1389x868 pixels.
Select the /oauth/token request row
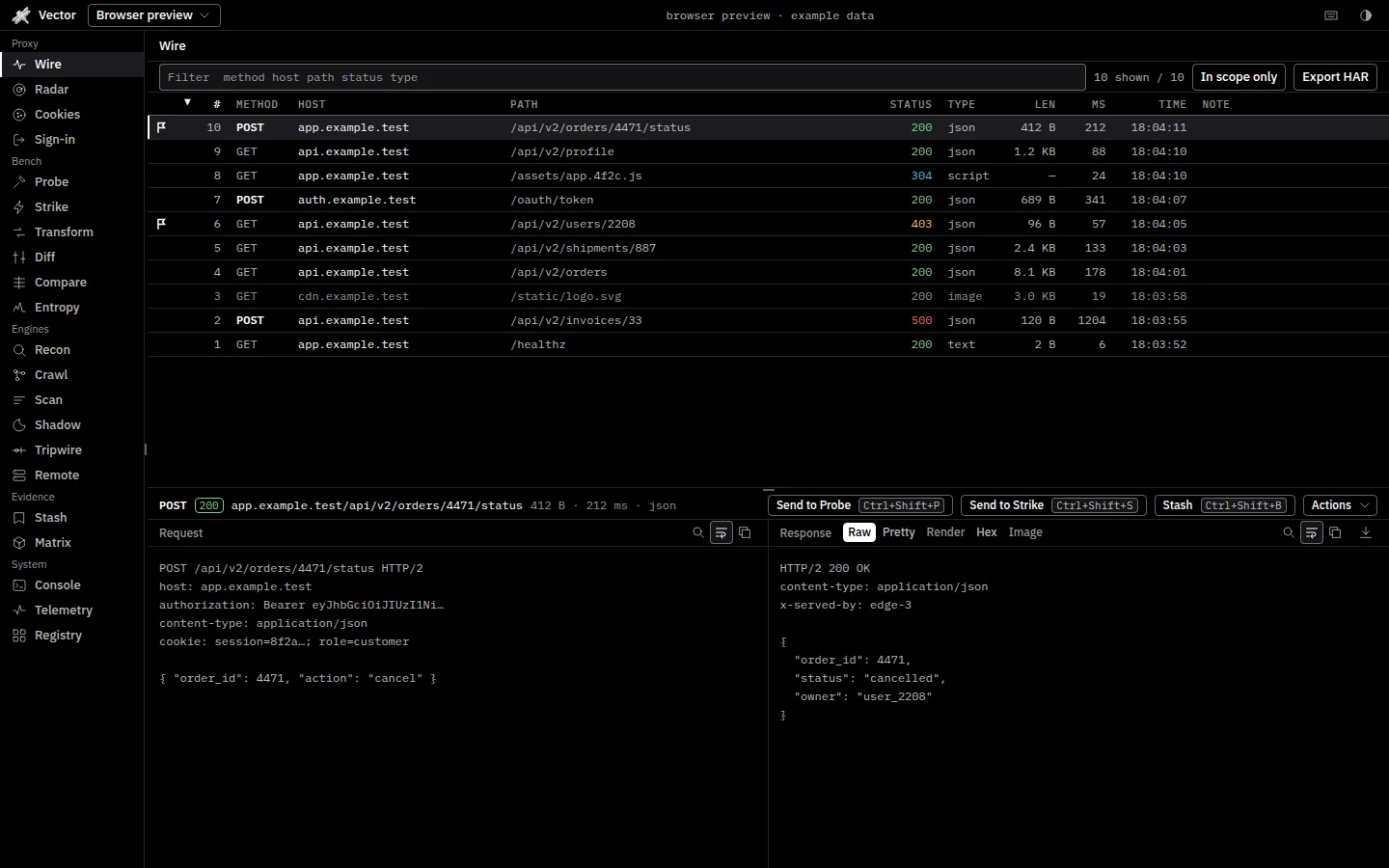[x=768, y=200]
